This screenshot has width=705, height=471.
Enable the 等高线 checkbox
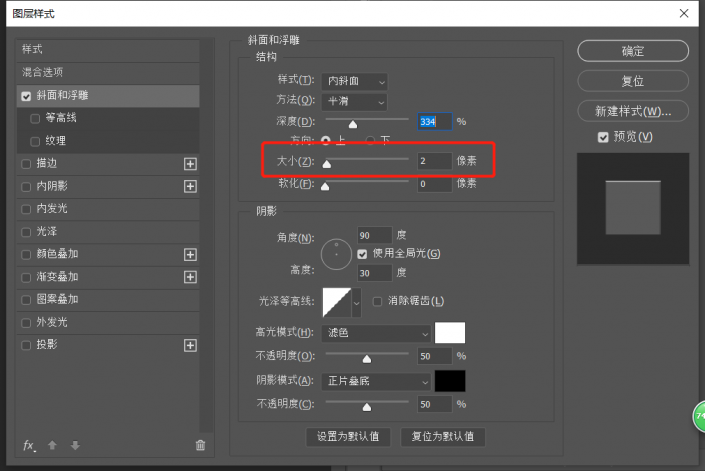coord(36,118)
